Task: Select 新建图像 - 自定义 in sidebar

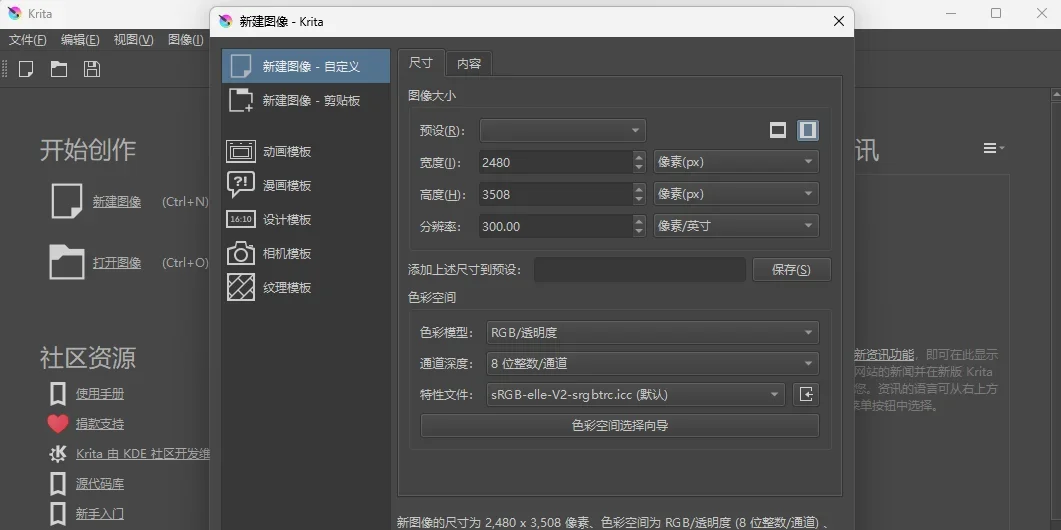Action: coord(306,66)
